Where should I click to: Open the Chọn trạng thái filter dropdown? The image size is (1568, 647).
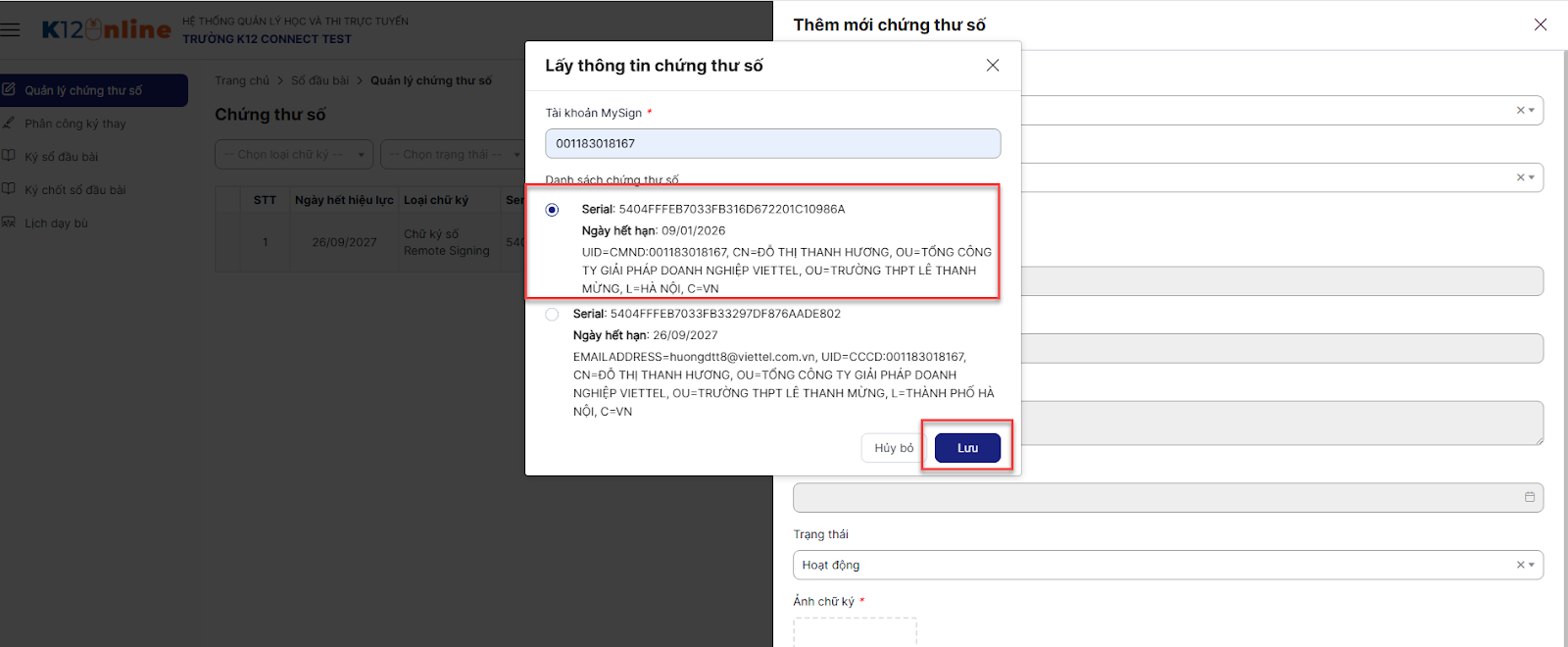pyautogui.click(x=453, y=155)
